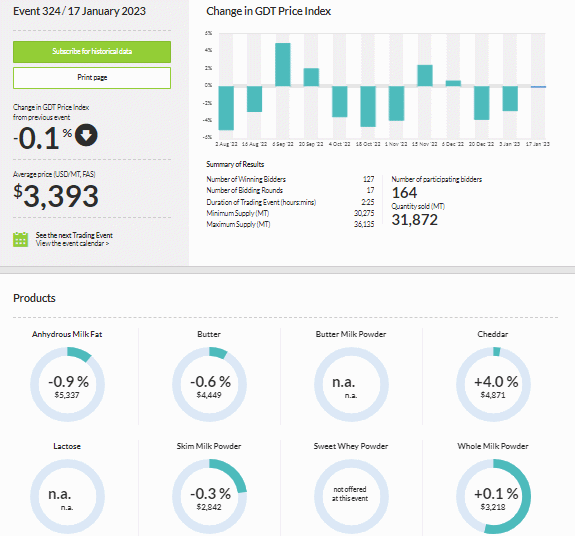Click the average price $3,393 value

56,196
